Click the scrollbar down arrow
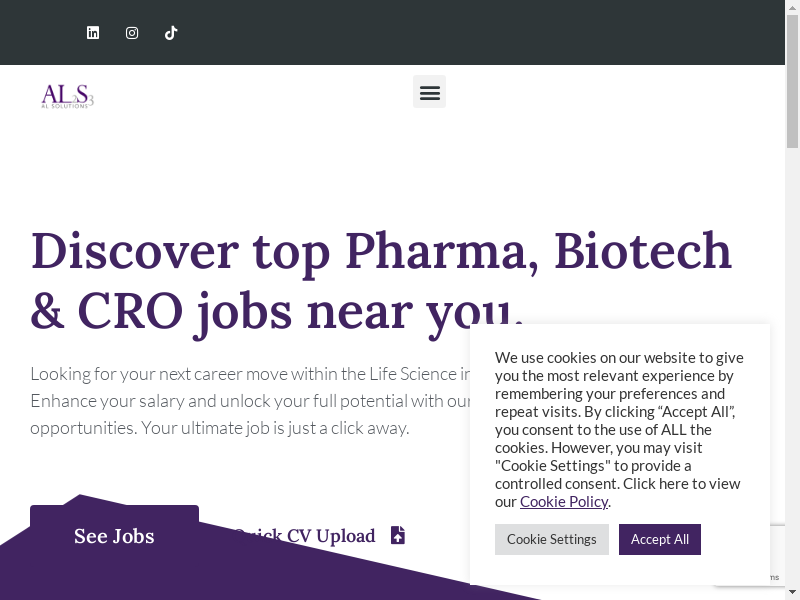Screen dimensions: 800x600 pos(792,593)
